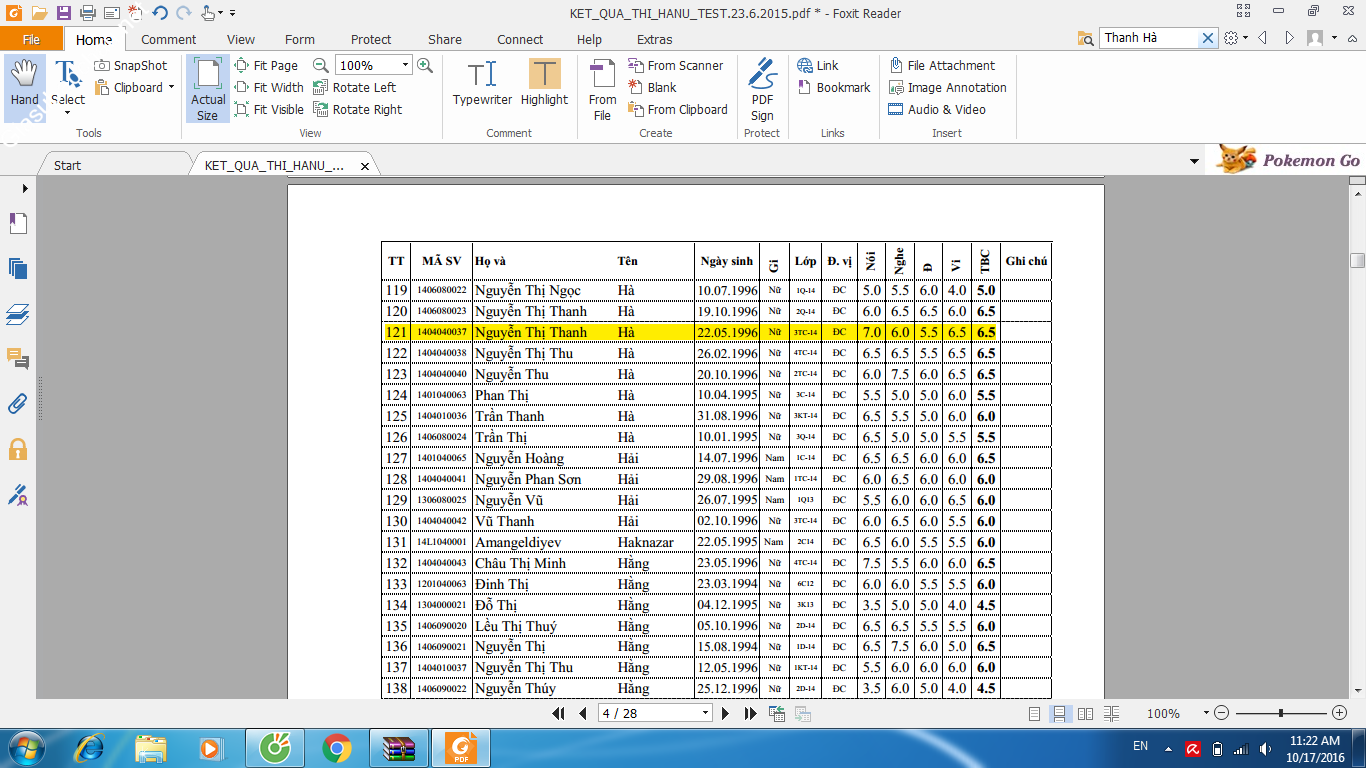
Task: Rotate the page left
Action: point(355,87)
